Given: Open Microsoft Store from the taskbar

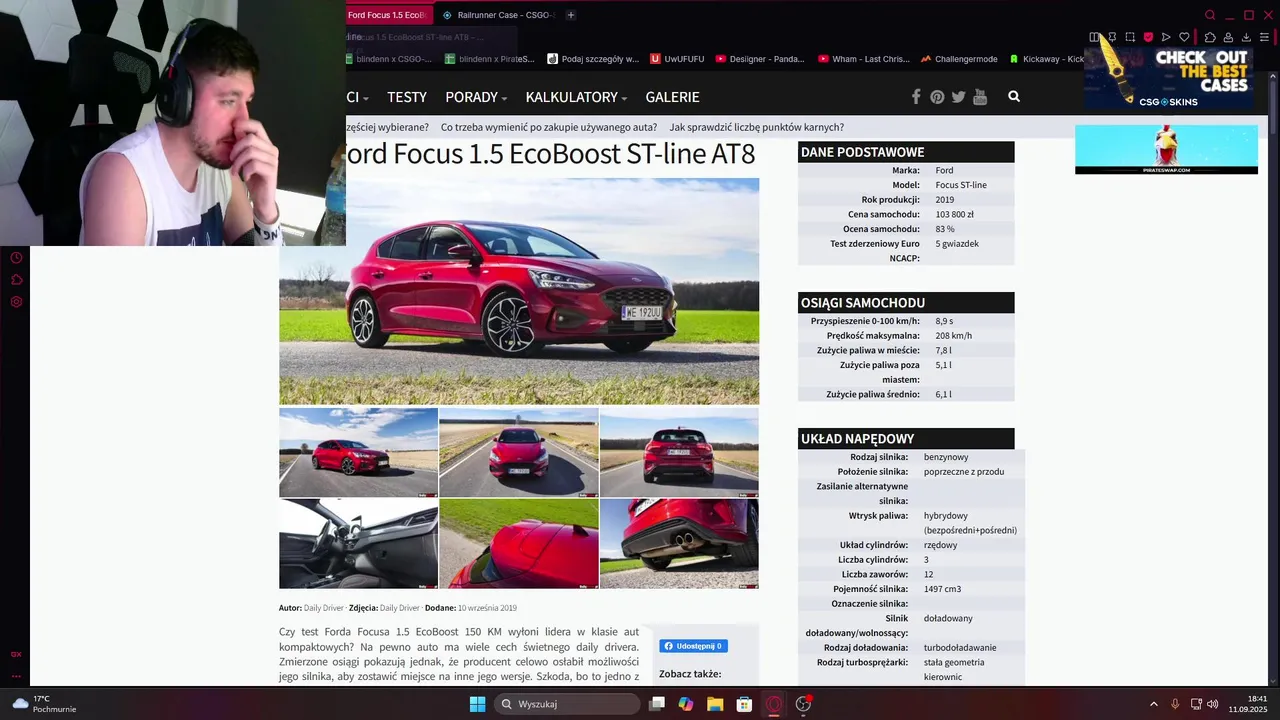Looking at the screenshot, I should 744,704.
